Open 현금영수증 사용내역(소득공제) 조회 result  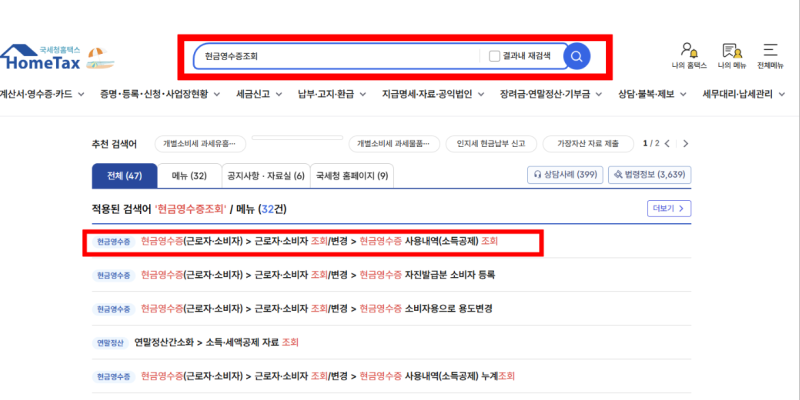(x=319, y=242)
